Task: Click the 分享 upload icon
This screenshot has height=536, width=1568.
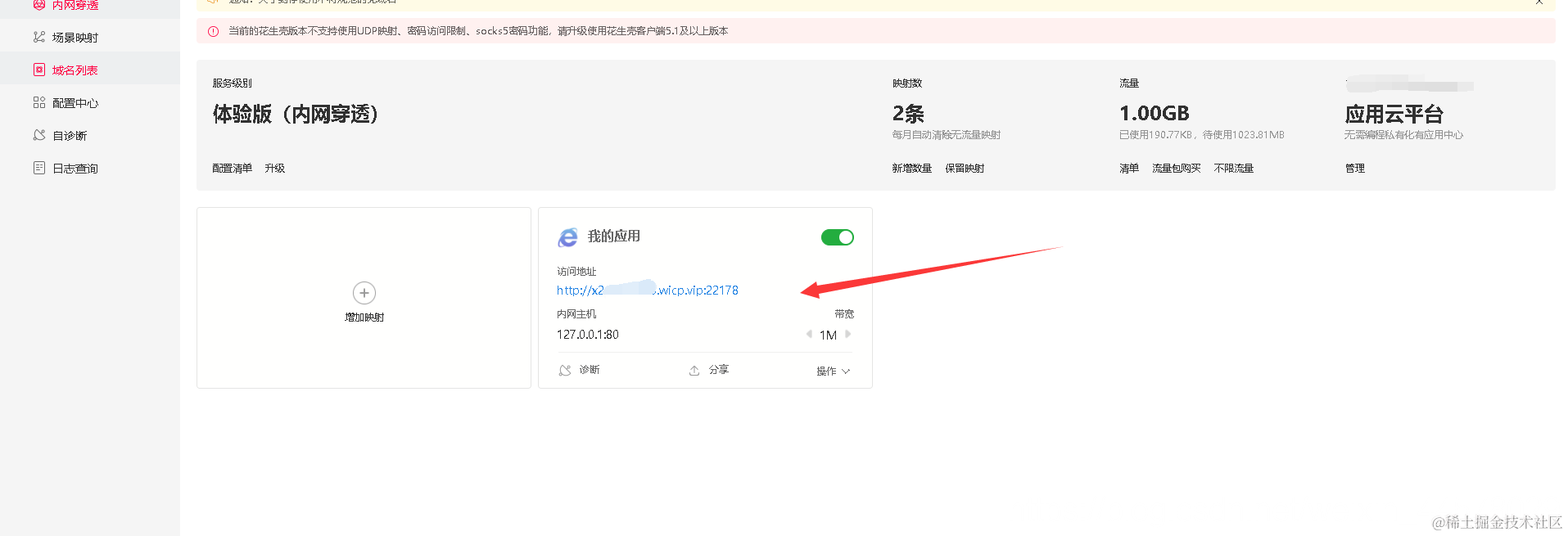Action: 694,371
